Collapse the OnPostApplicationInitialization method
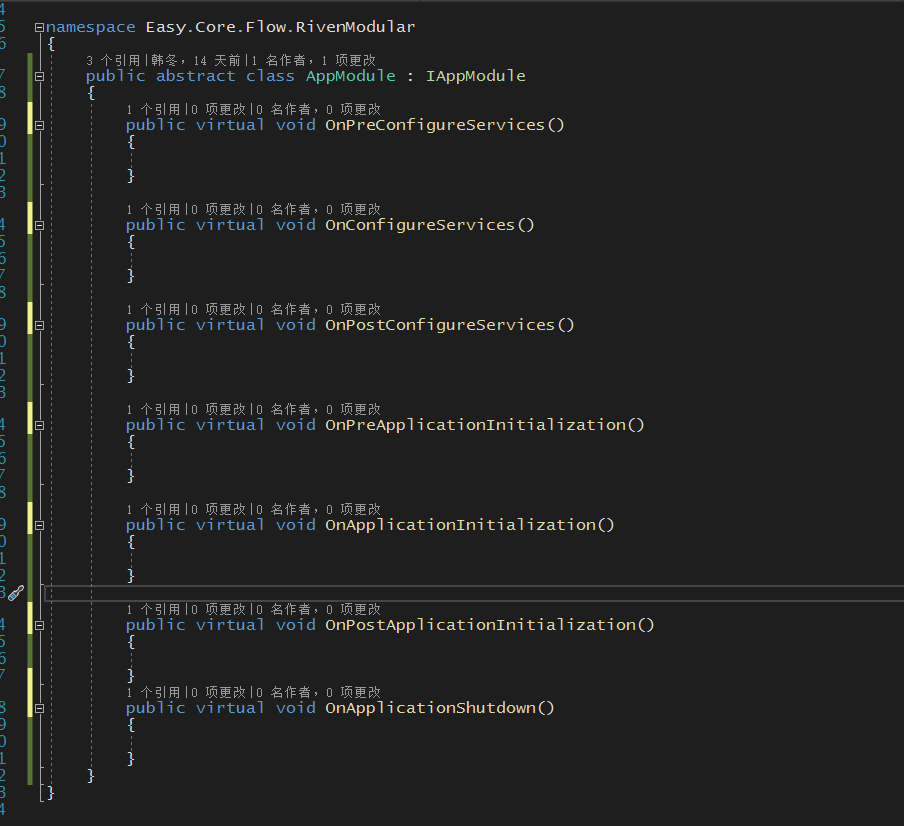Screen dimensions: 904x826 click(39, 625)
